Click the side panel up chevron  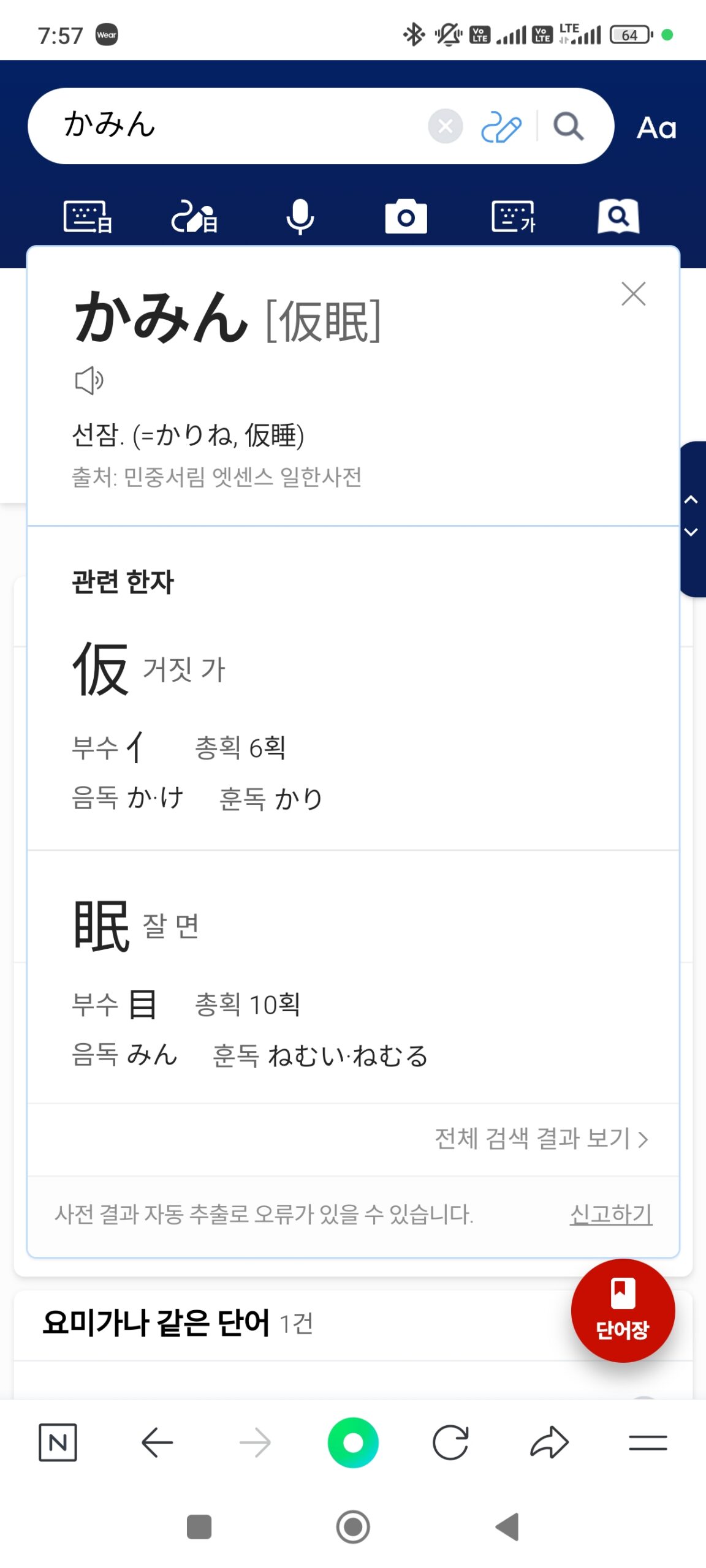[x=691, y=500]
